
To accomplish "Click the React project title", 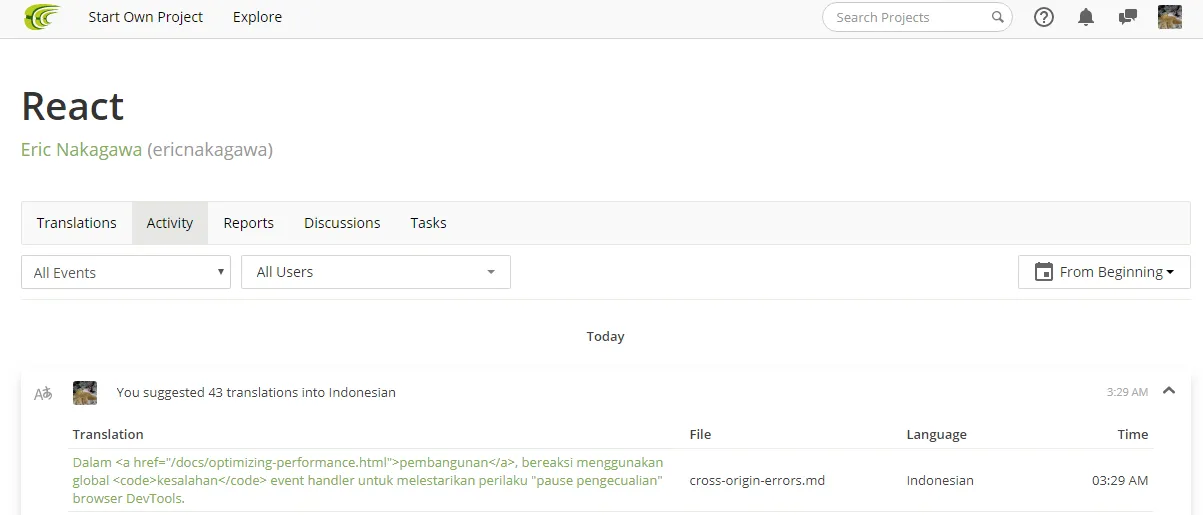I will 73,106.
